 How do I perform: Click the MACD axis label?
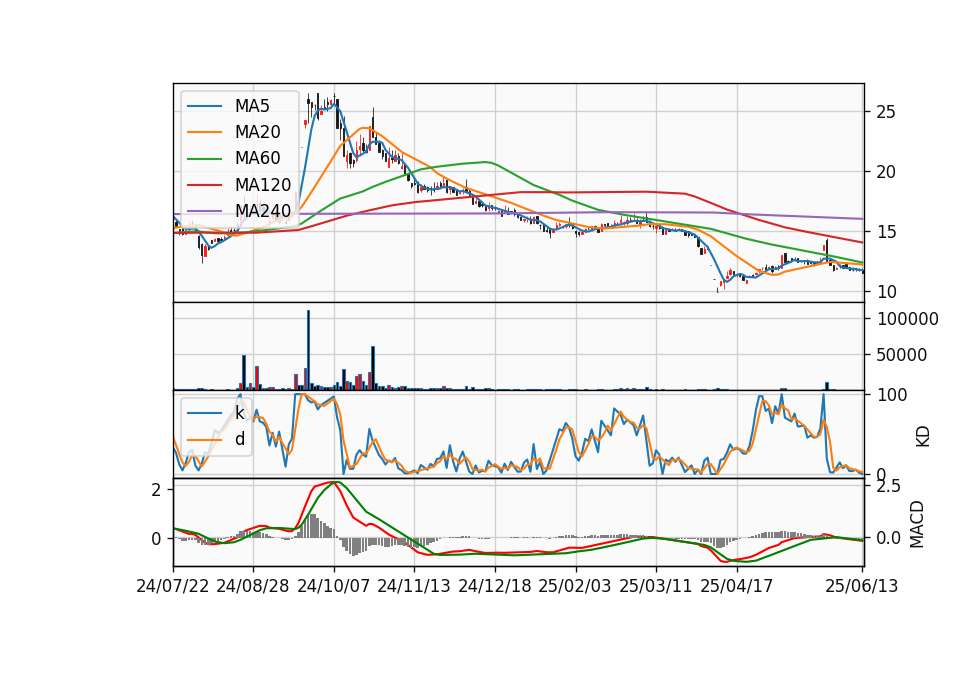(x=917, y=524)
